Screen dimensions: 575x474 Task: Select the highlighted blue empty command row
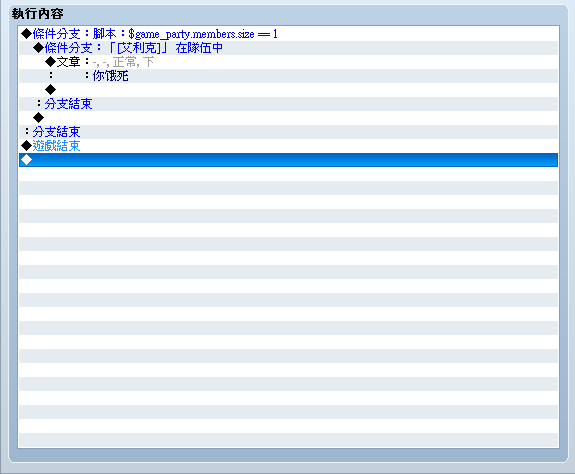click(x=288, y=160)
